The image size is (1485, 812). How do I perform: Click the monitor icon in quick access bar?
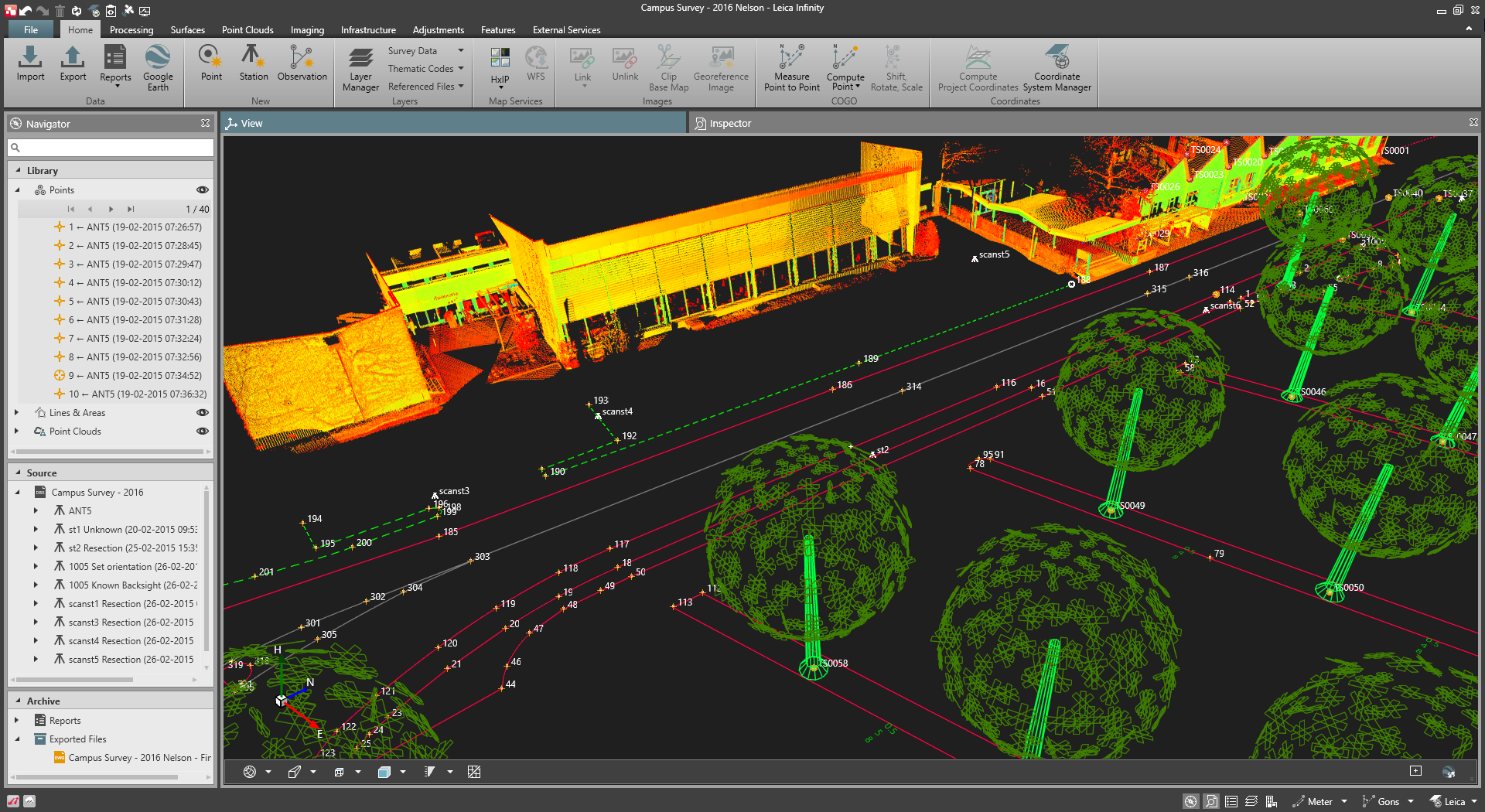[145, 11]
